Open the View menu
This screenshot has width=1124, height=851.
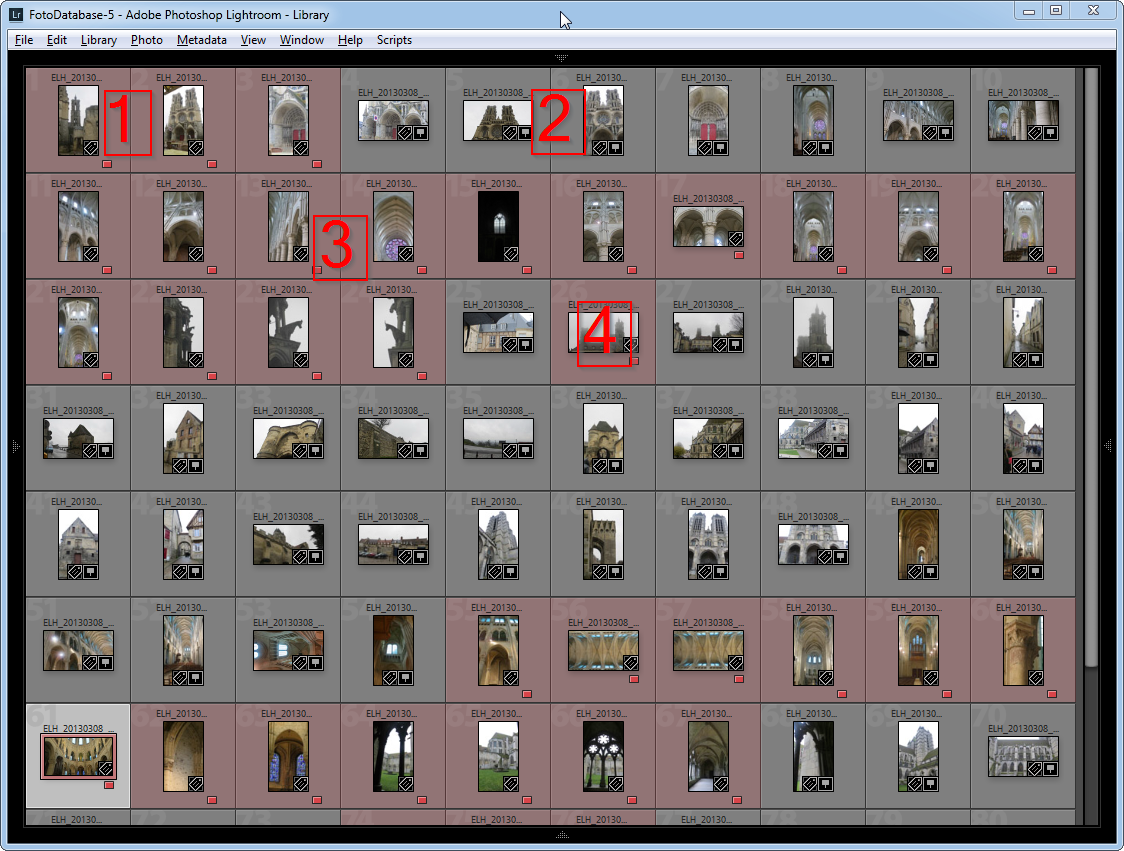pos(253,40)
